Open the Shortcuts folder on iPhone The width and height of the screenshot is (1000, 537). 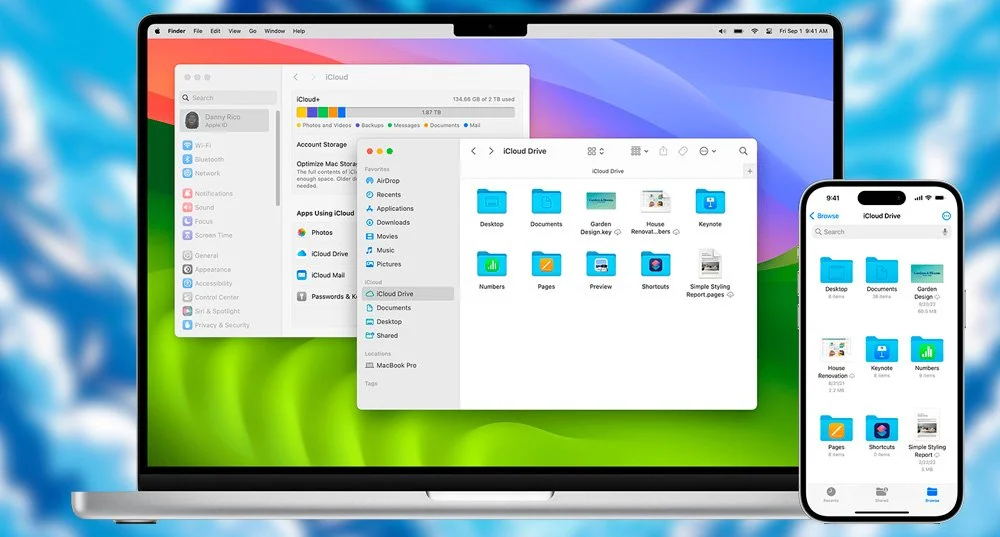(881, 429)
